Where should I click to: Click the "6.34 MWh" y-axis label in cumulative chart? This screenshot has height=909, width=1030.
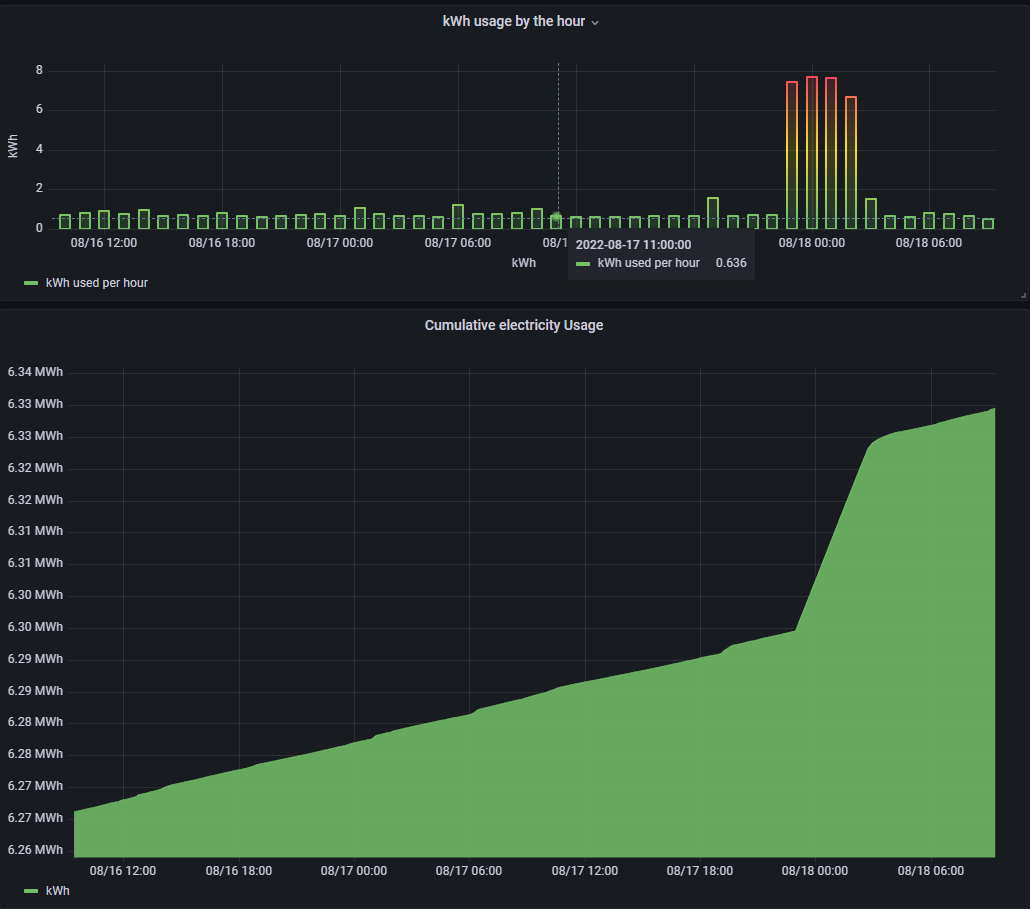[x=35, y=372]
